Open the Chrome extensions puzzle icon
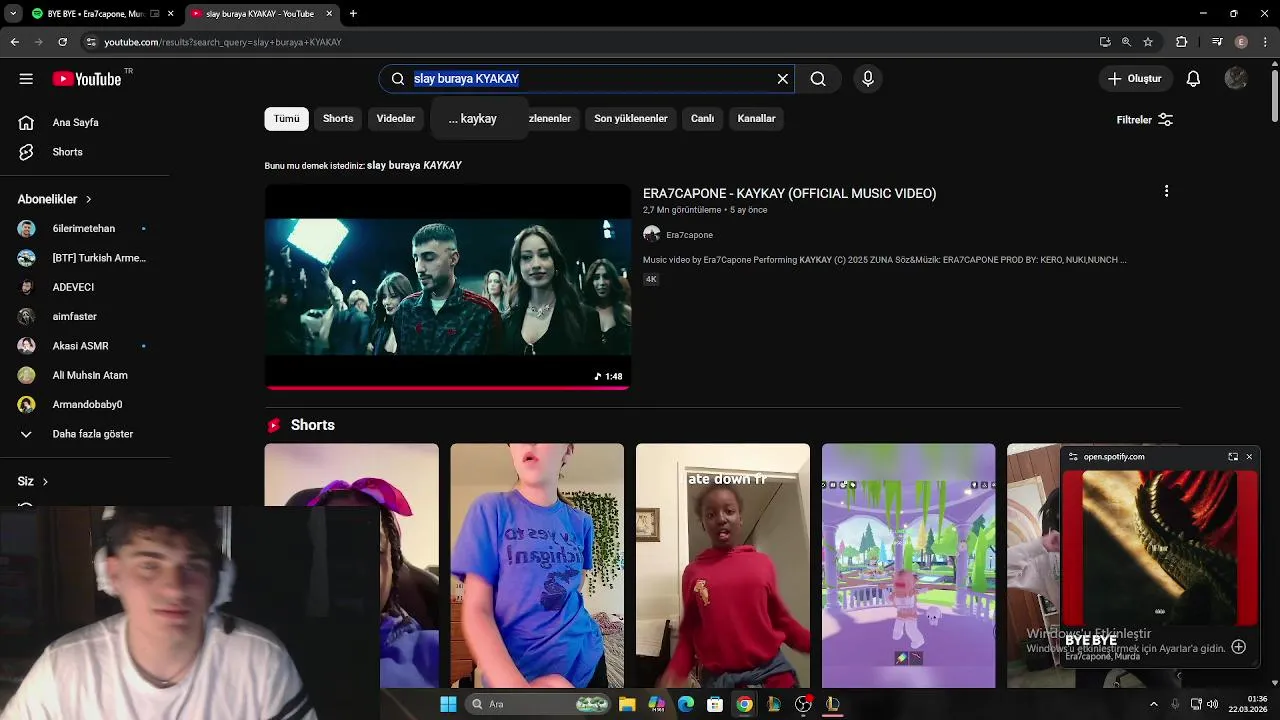The image size is (1280, 720). pos(1182,42)
